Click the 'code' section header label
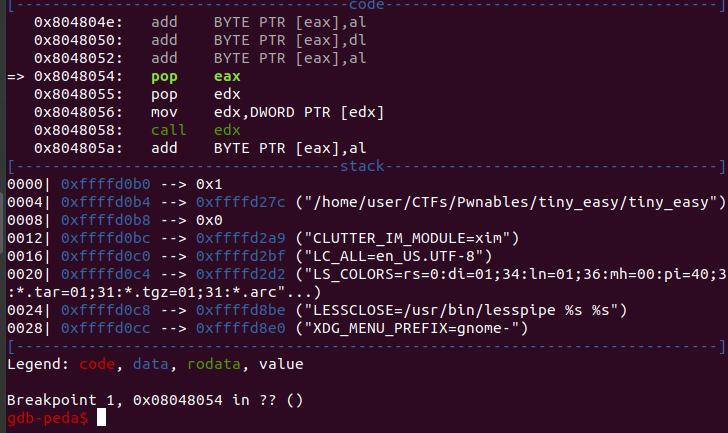Screen dimensions: 728x433 tap(363, 5)
